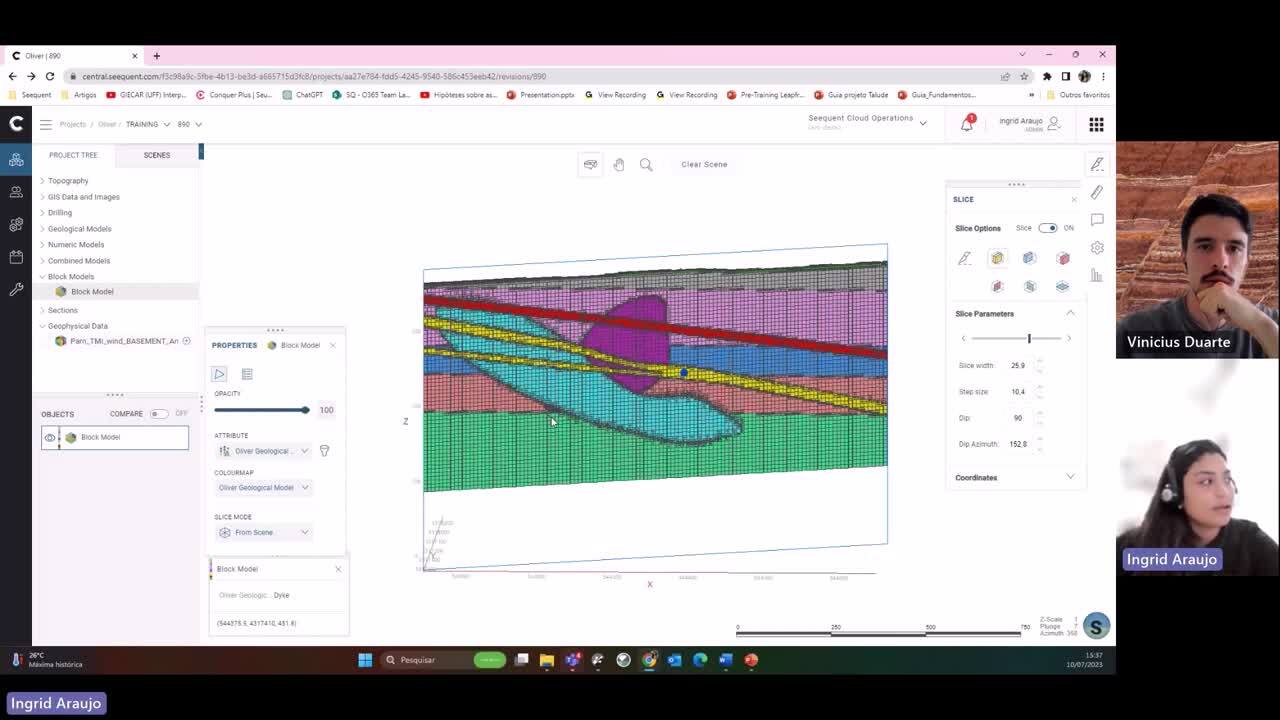
Task: Select the yellow thick slice option
Action: [997, 258]
